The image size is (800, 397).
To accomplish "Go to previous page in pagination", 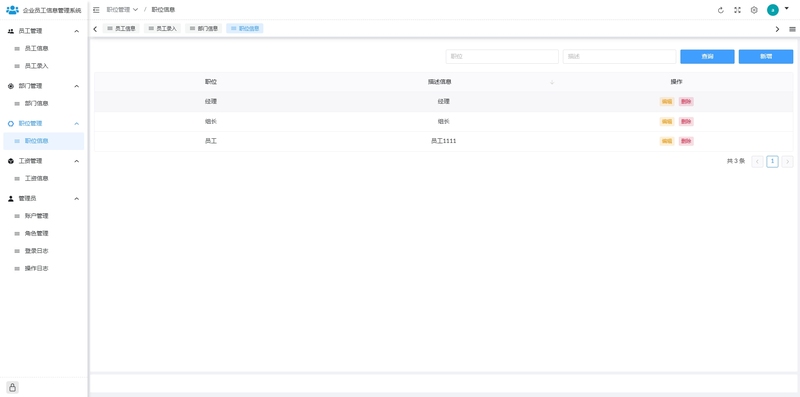I will [x=758, y=162].
